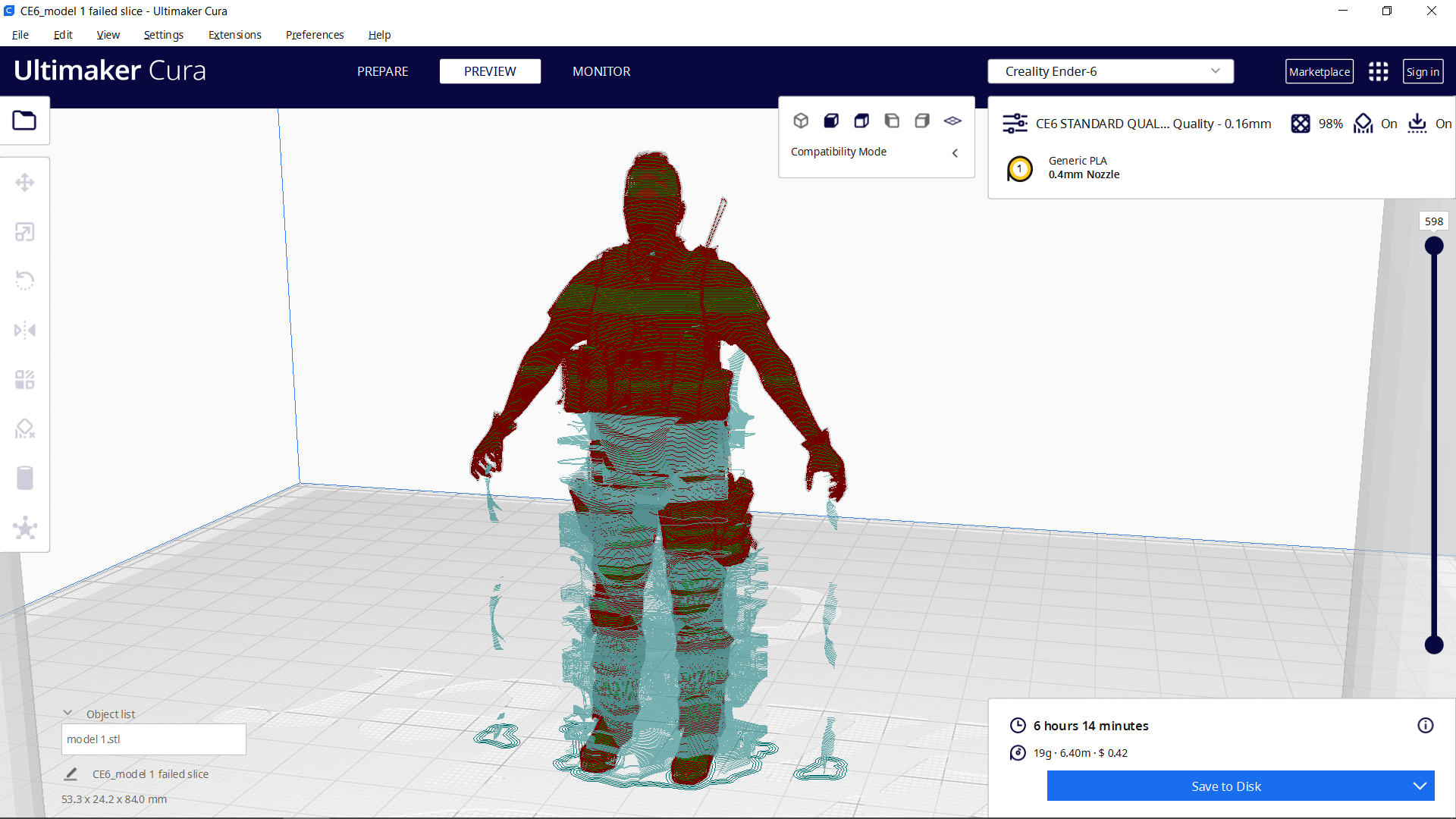Select the Move tool
Image resolution: width=1456 pixels, height=819 pixels.
25,182
